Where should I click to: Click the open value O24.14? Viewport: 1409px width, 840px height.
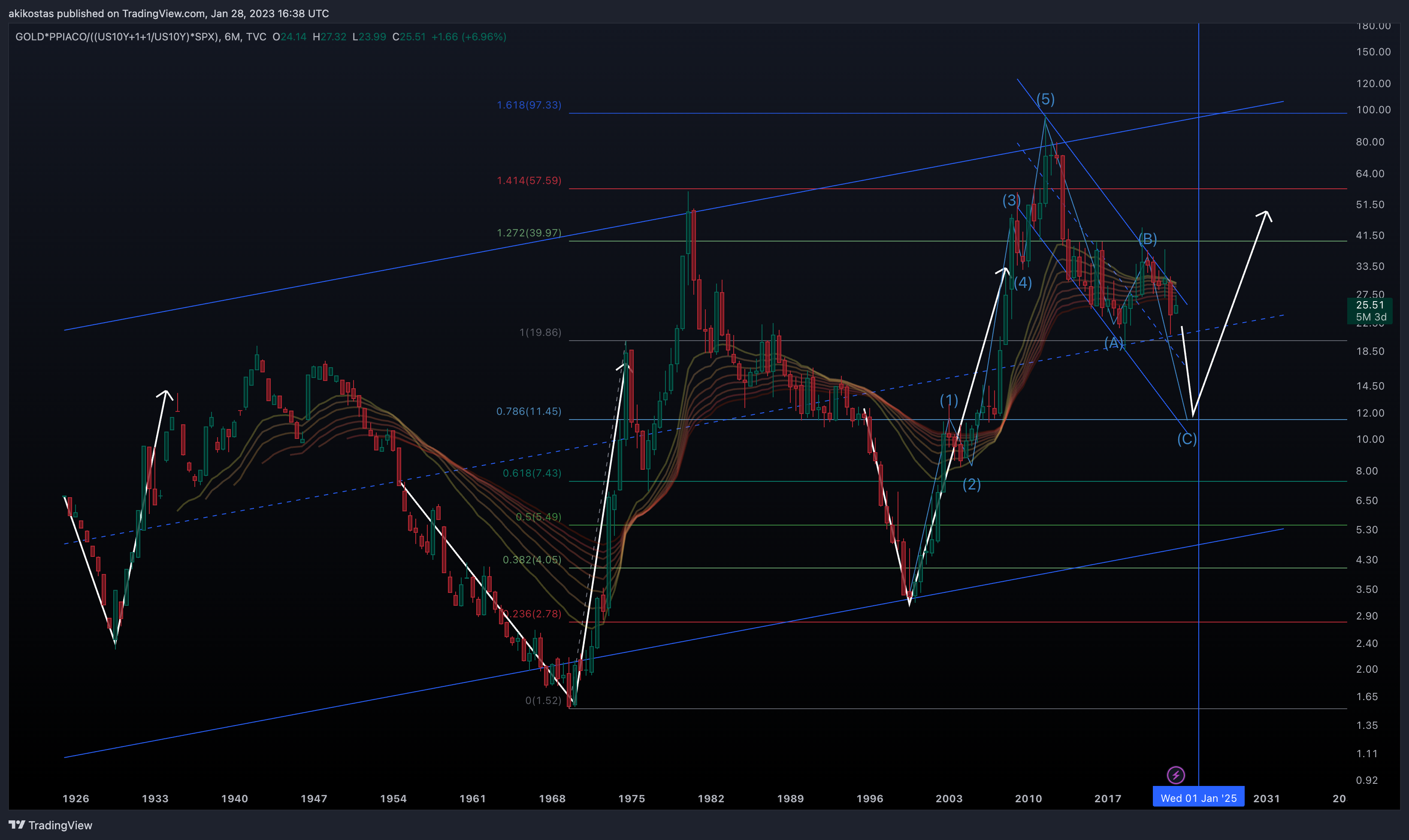(289, 37)
